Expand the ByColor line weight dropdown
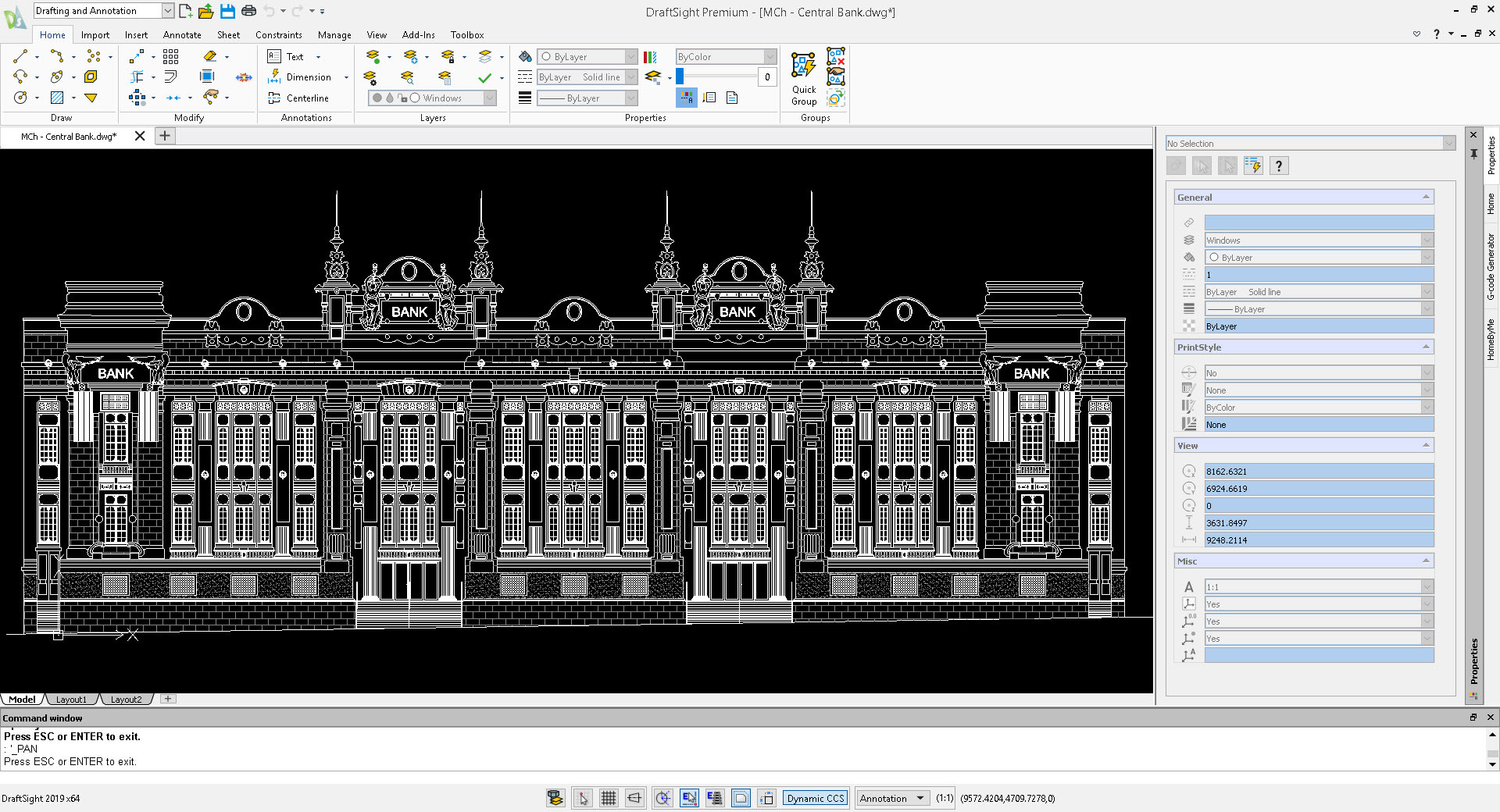1500x812 pixels. 770,56
